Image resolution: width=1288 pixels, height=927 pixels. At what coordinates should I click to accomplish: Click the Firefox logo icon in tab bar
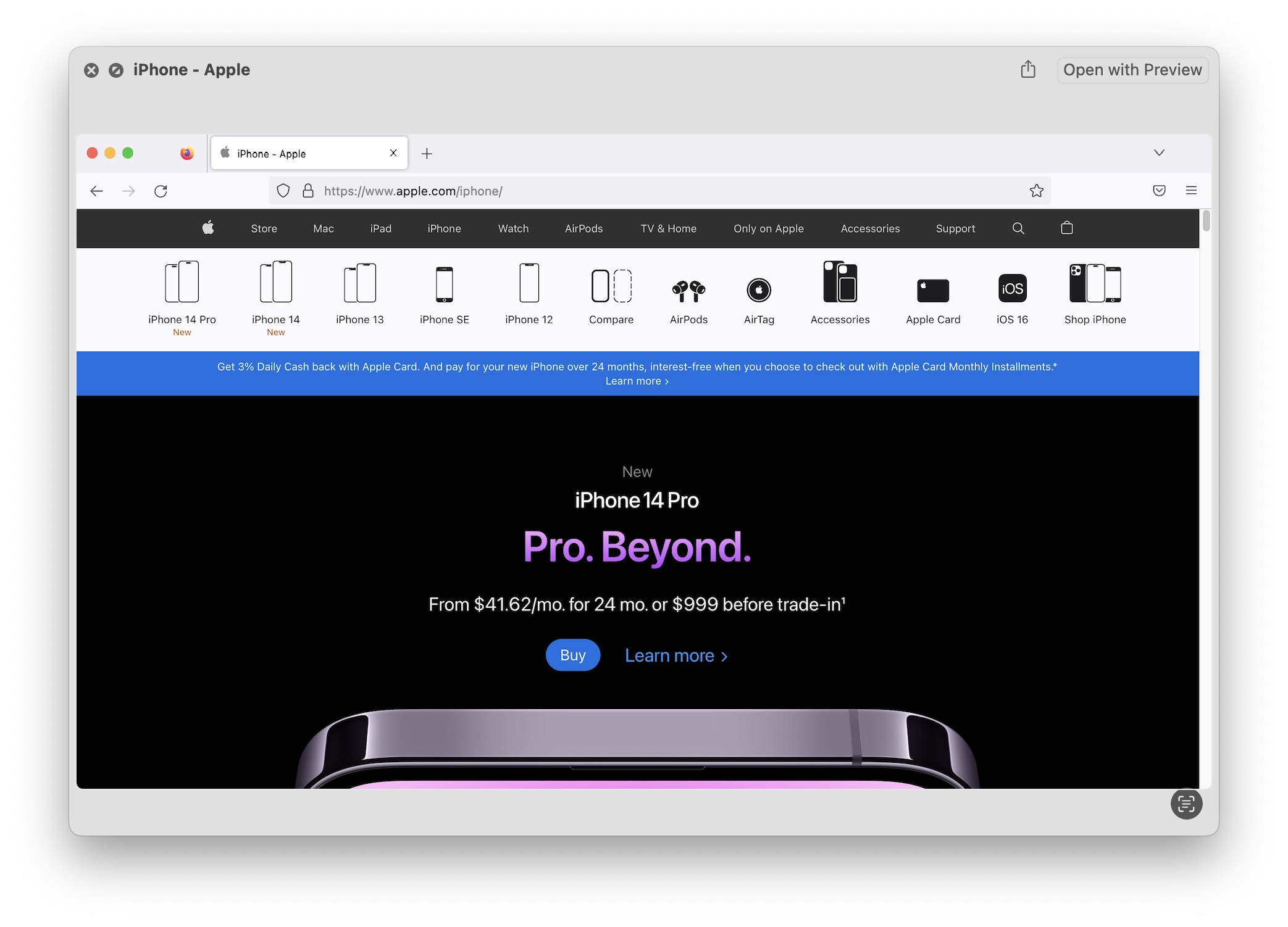[186, 153]
